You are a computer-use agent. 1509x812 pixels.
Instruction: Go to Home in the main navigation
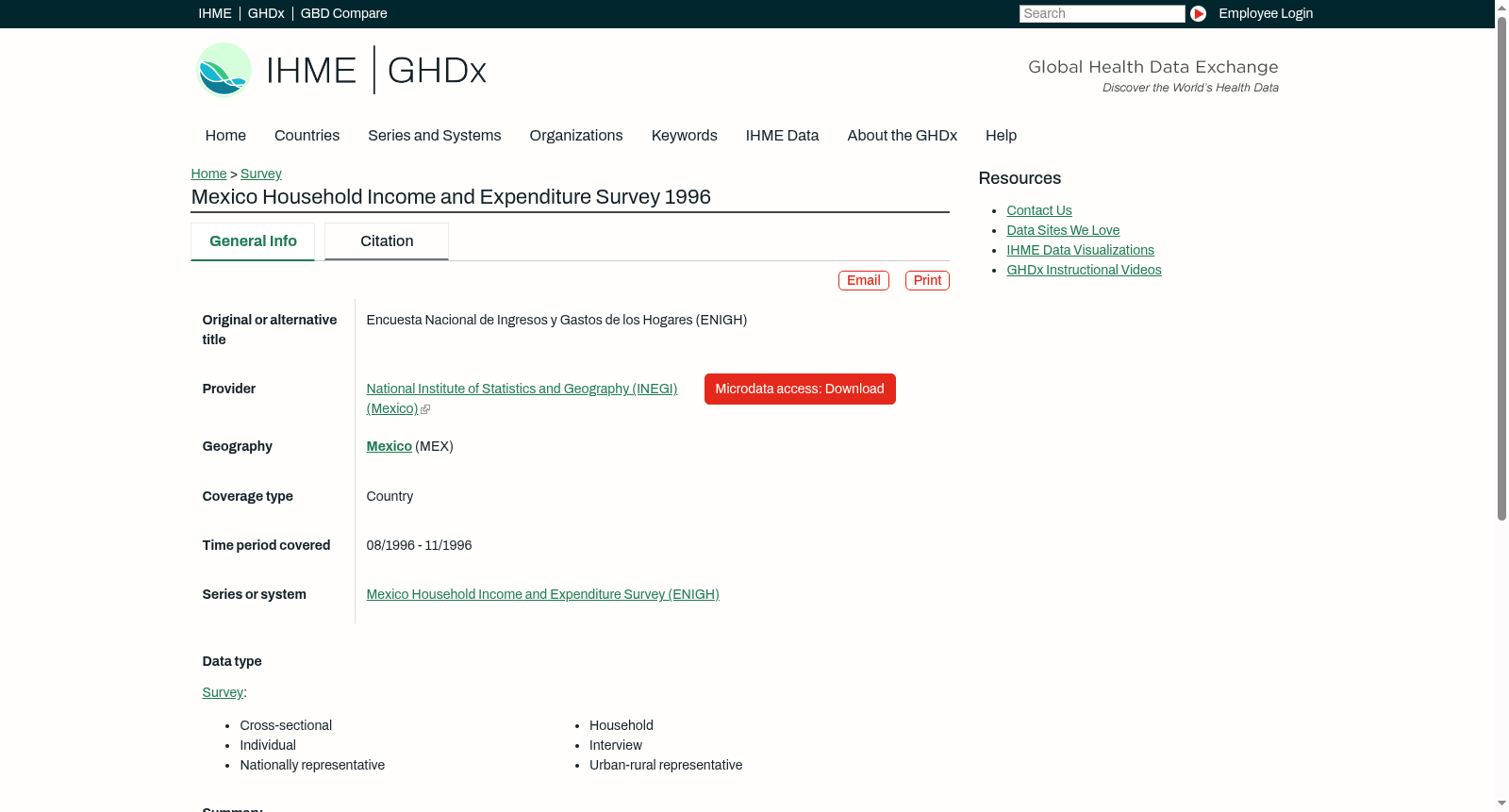pos(225,136)
